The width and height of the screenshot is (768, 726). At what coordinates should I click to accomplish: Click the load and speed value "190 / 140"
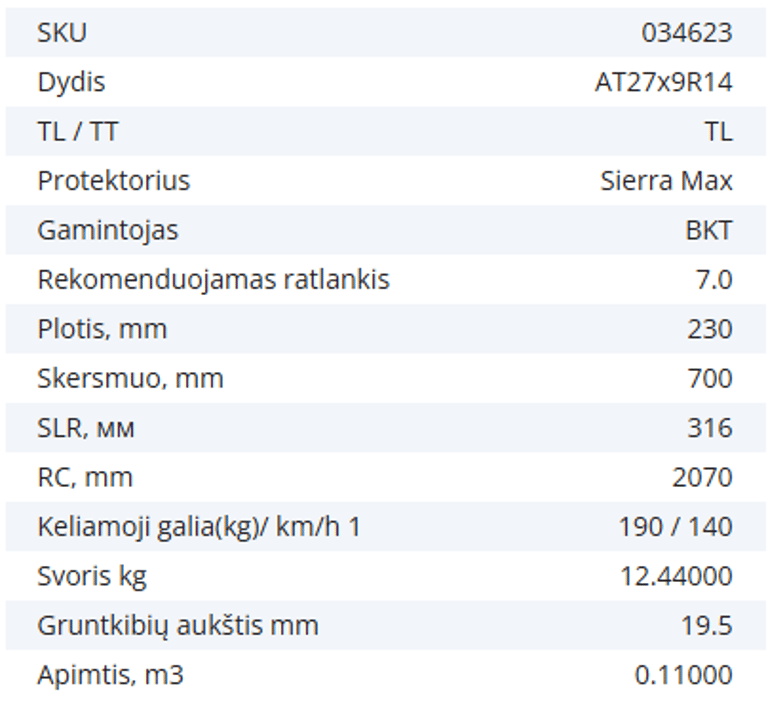coord(675,527)
